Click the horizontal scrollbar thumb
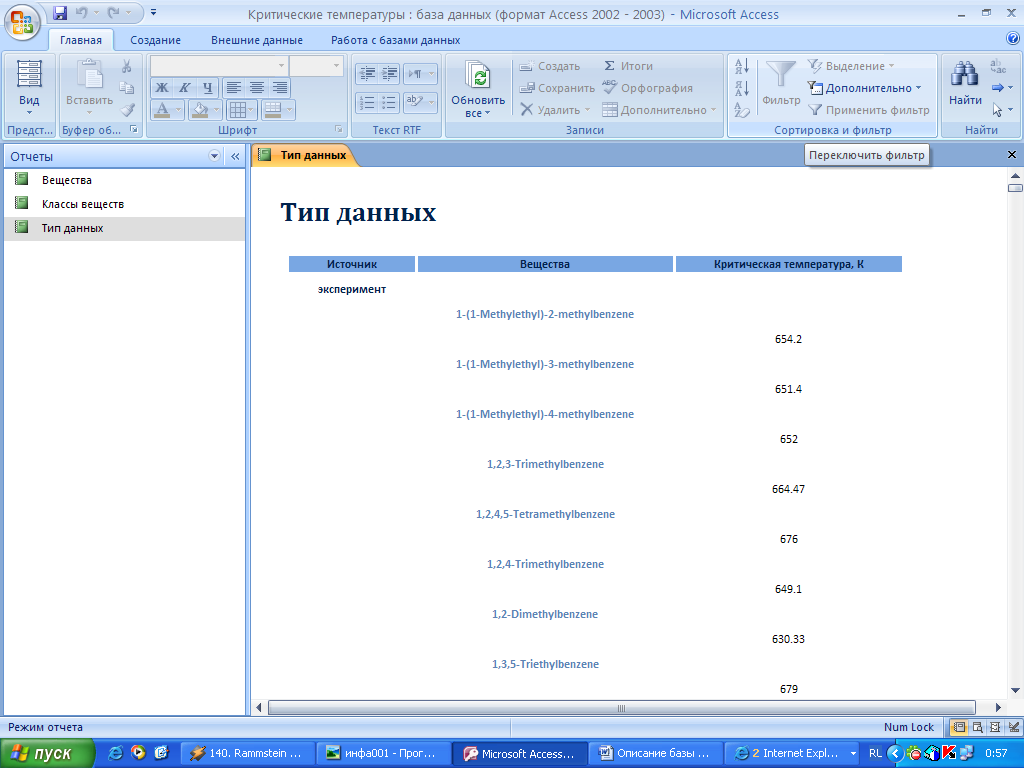The height and width of the screenshot is (768, 1024). pos(621,708)
